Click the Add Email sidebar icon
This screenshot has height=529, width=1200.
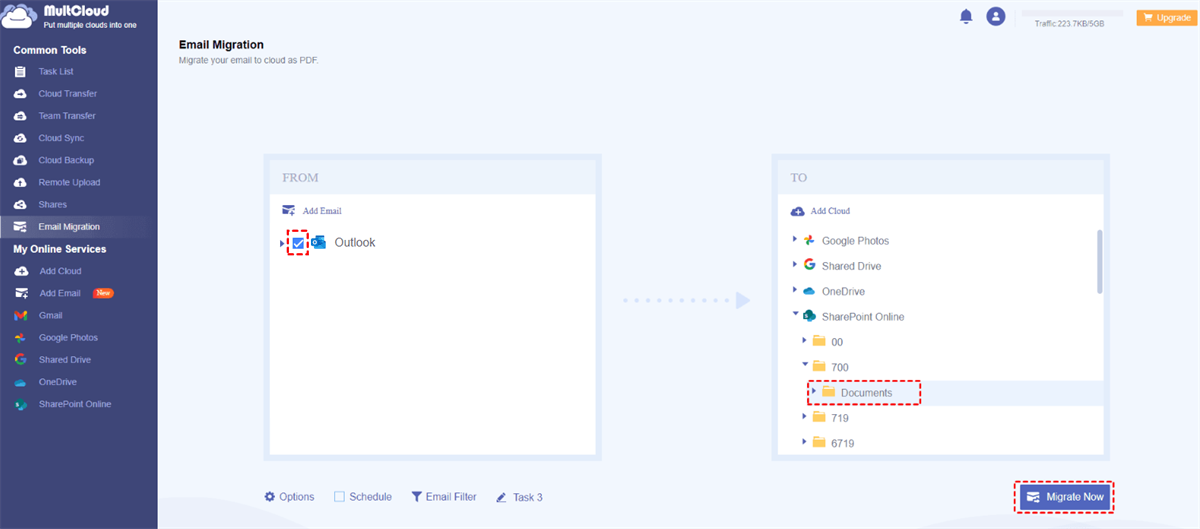click(x=20, y=293)
